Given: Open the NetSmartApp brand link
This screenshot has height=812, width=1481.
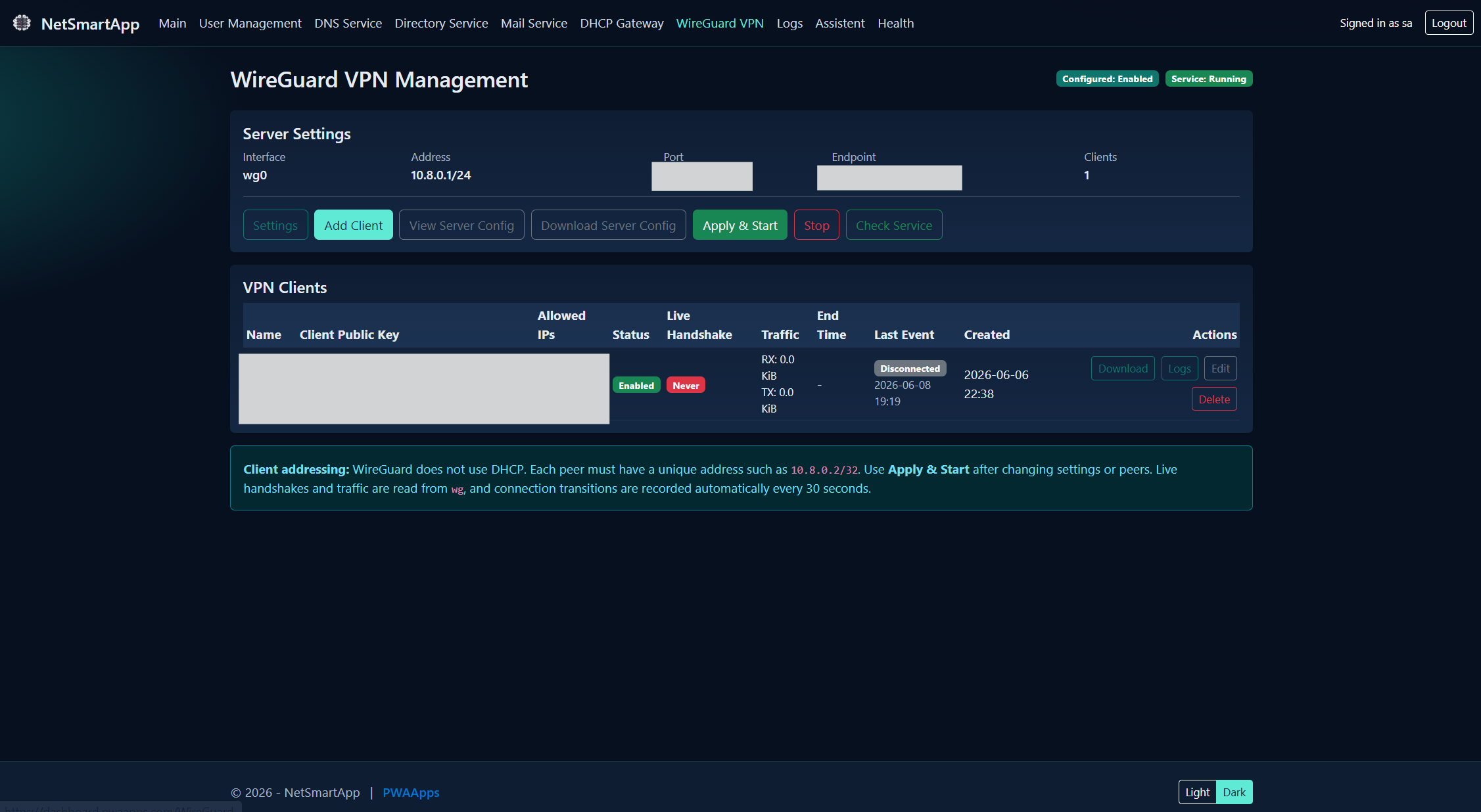Looking at the screenshot, I should click(90, 24).
